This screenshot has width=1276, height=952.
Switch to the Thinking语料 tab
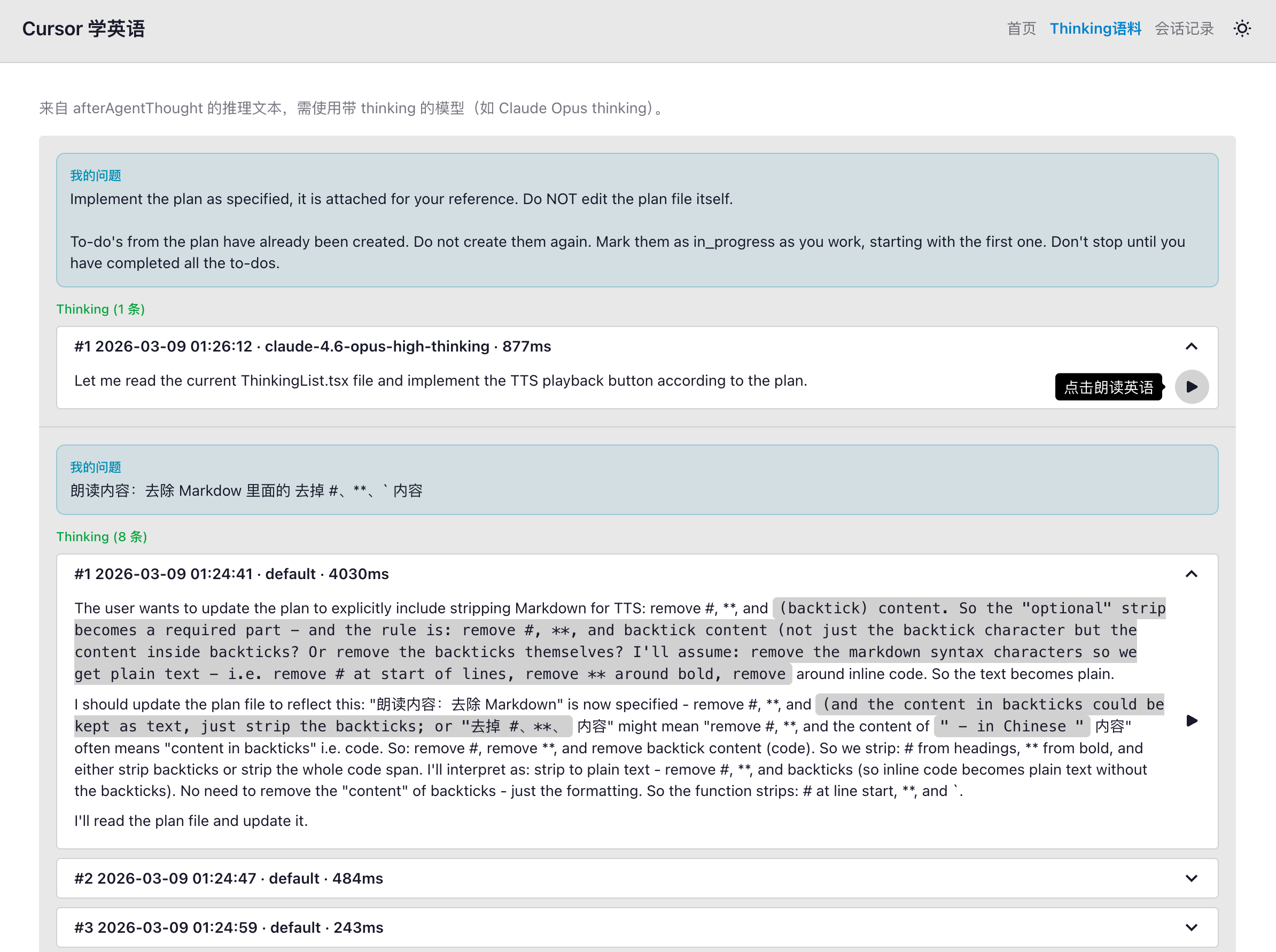[1095, 28]
